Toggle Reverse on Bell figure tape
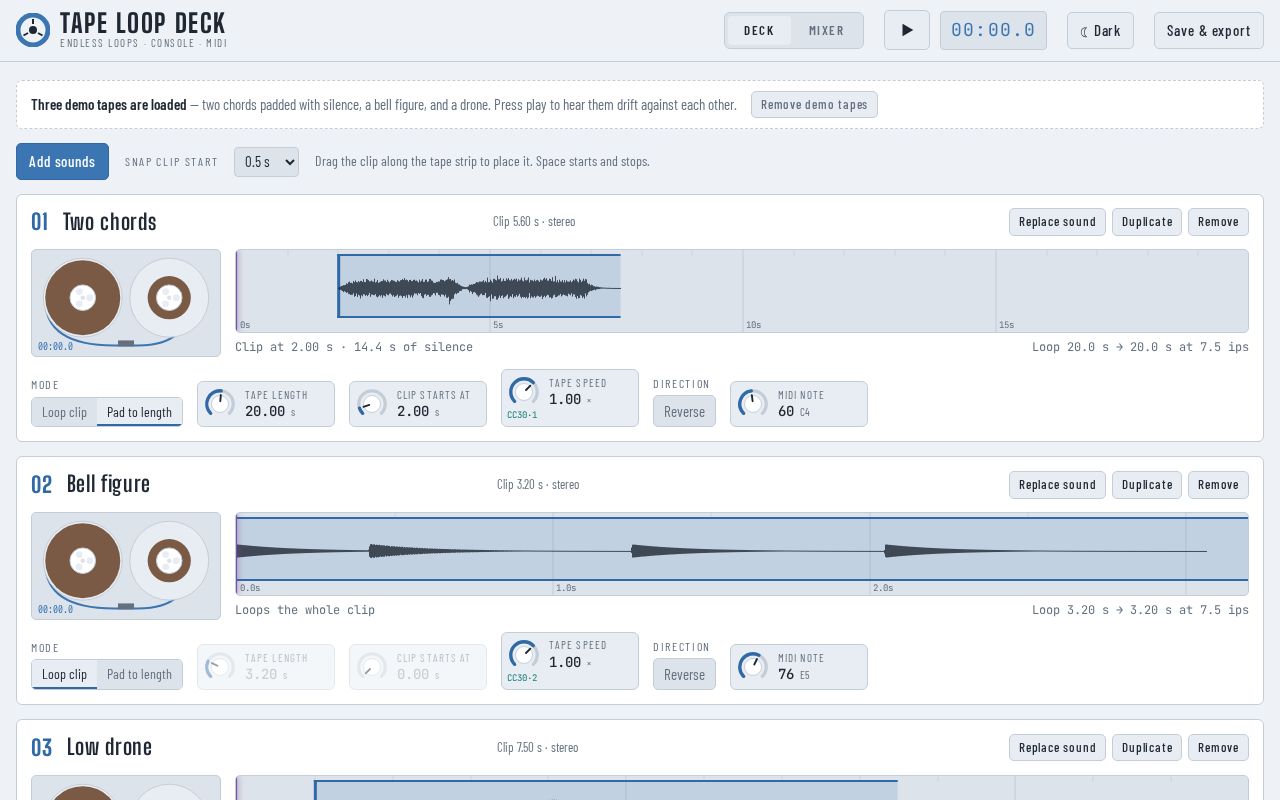The height and width of the screenshot is (800, 1280). (684, 675)
